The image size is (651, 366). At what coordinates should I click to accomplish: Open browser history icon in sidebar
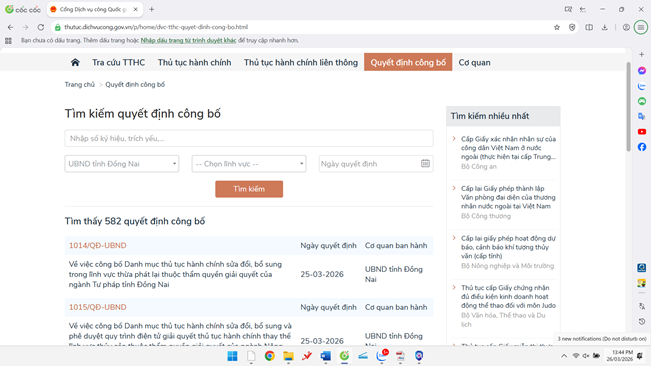[642, 322]
